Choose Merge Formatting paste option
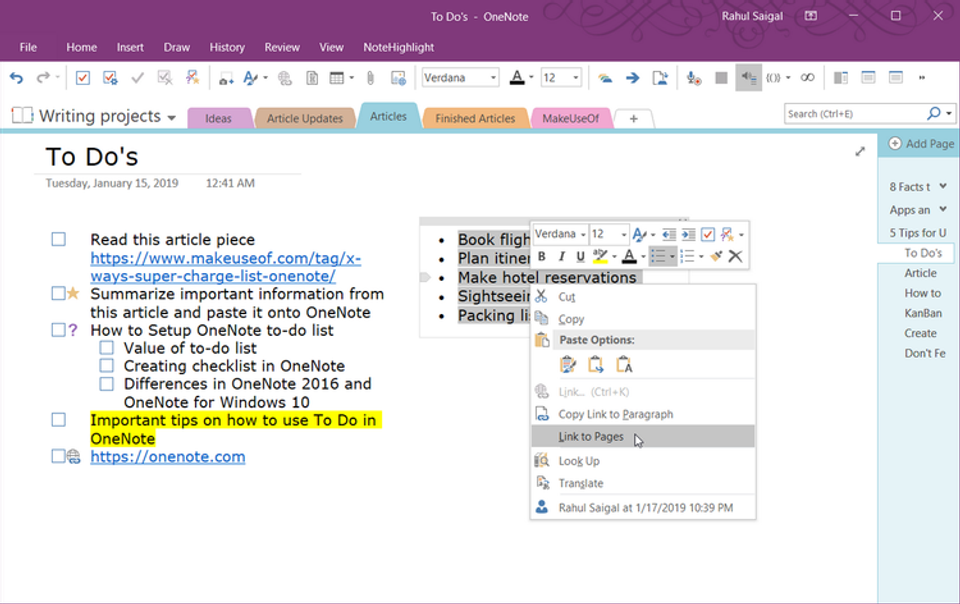The image size is (960, 604). tap(596, 365)
